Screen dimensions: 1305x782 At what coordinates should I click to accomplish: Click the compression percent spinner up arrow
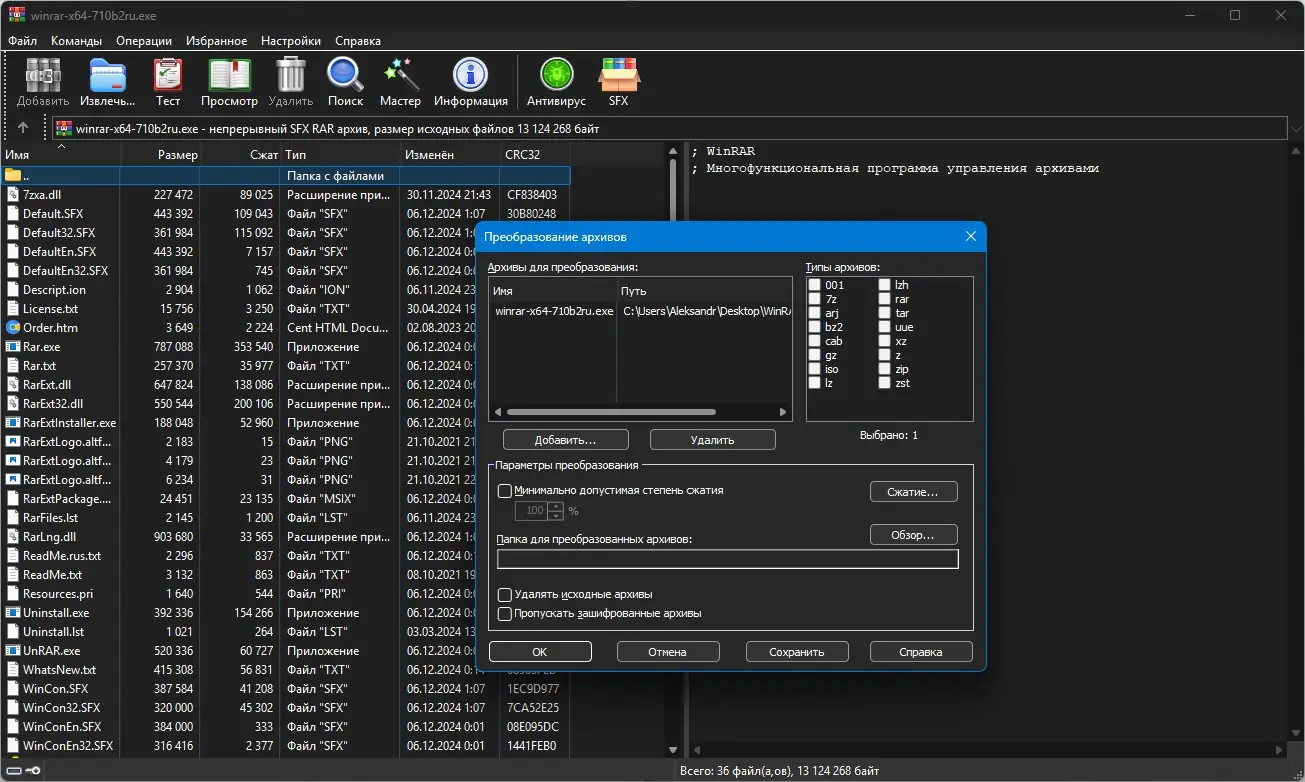click(555, 506)
